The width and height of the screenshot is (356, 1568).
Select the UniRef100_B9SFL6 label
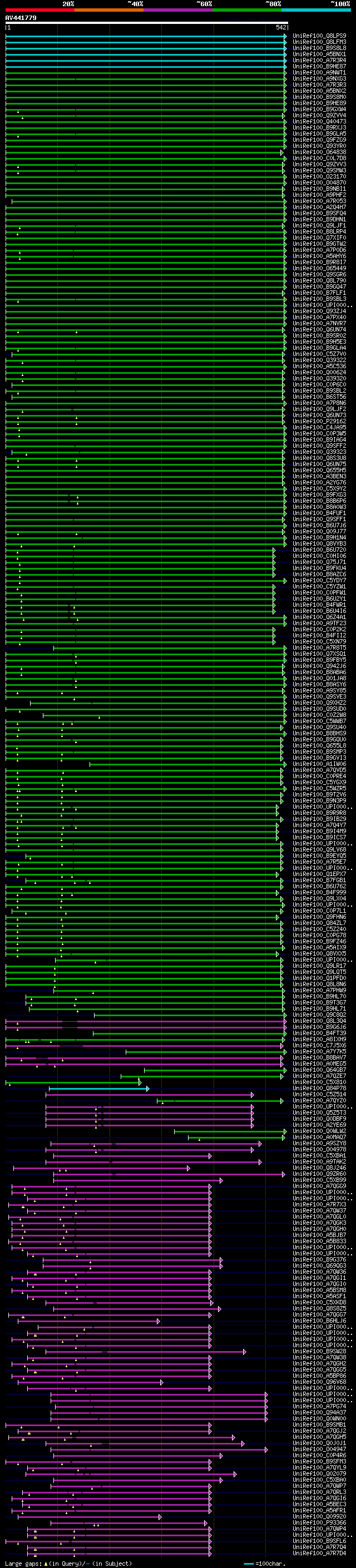[x=319, y=1541]
